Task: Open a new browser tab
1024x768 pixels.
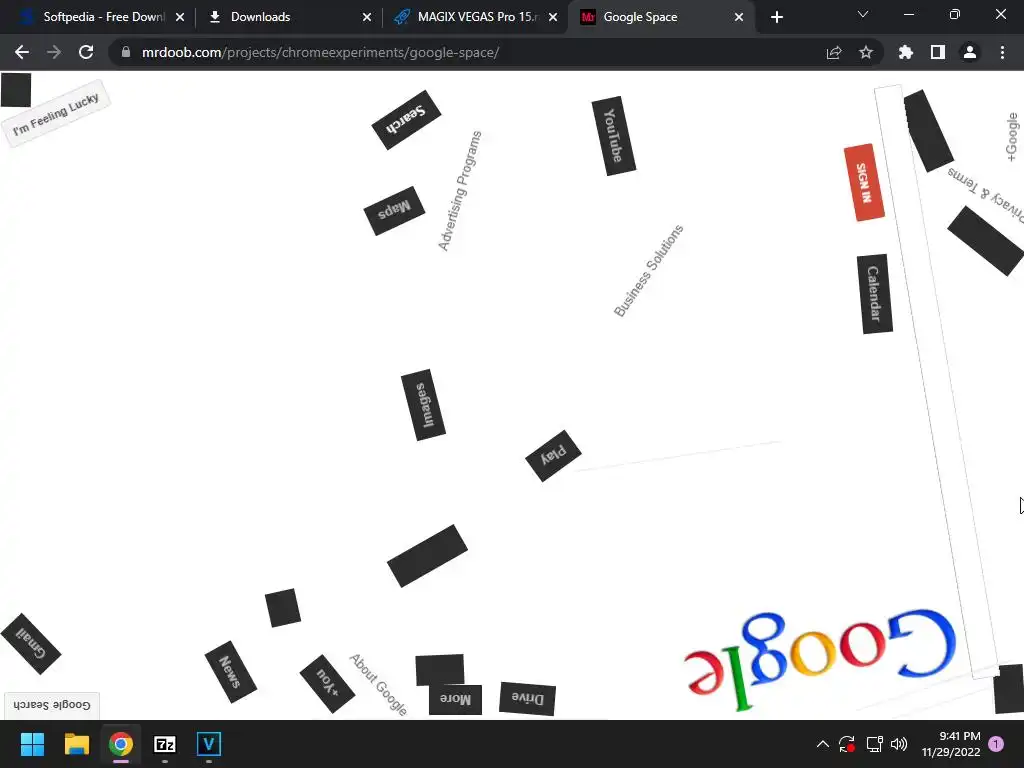Action: pyautogui.click(x=776, y=17)
